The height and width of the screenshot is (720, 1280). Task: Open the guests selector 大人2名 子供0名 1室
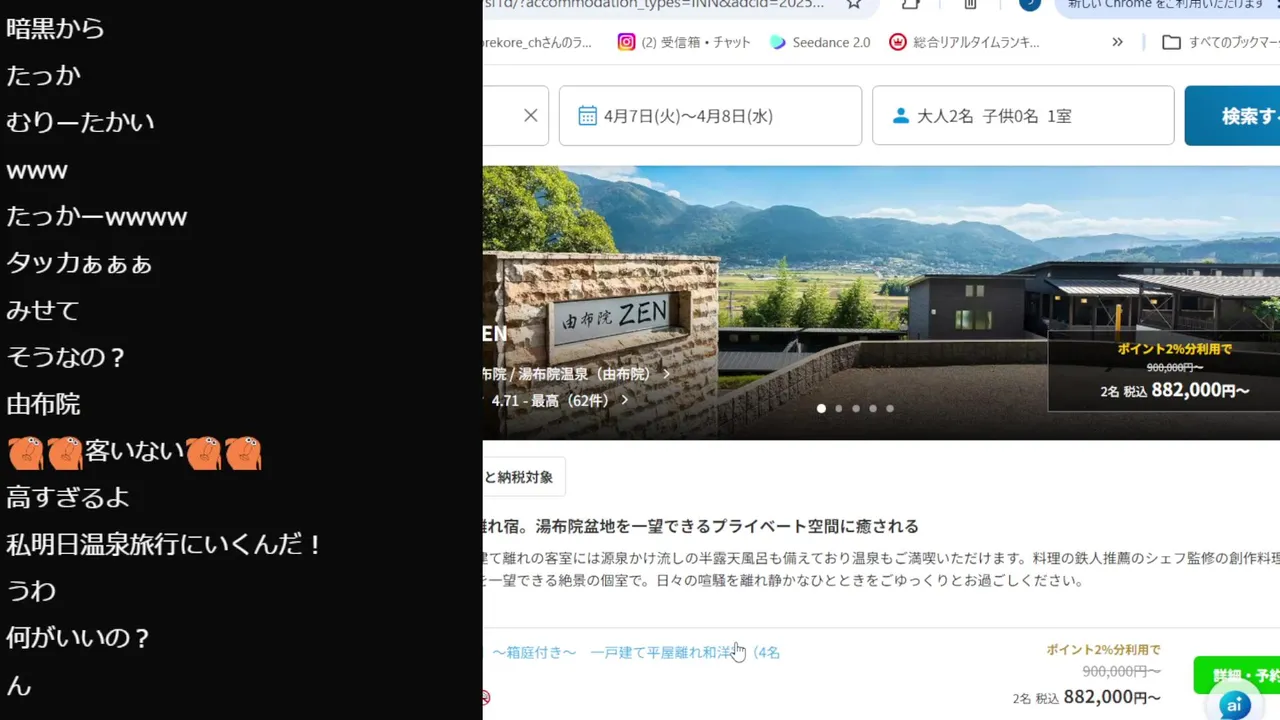(1023, 116)
